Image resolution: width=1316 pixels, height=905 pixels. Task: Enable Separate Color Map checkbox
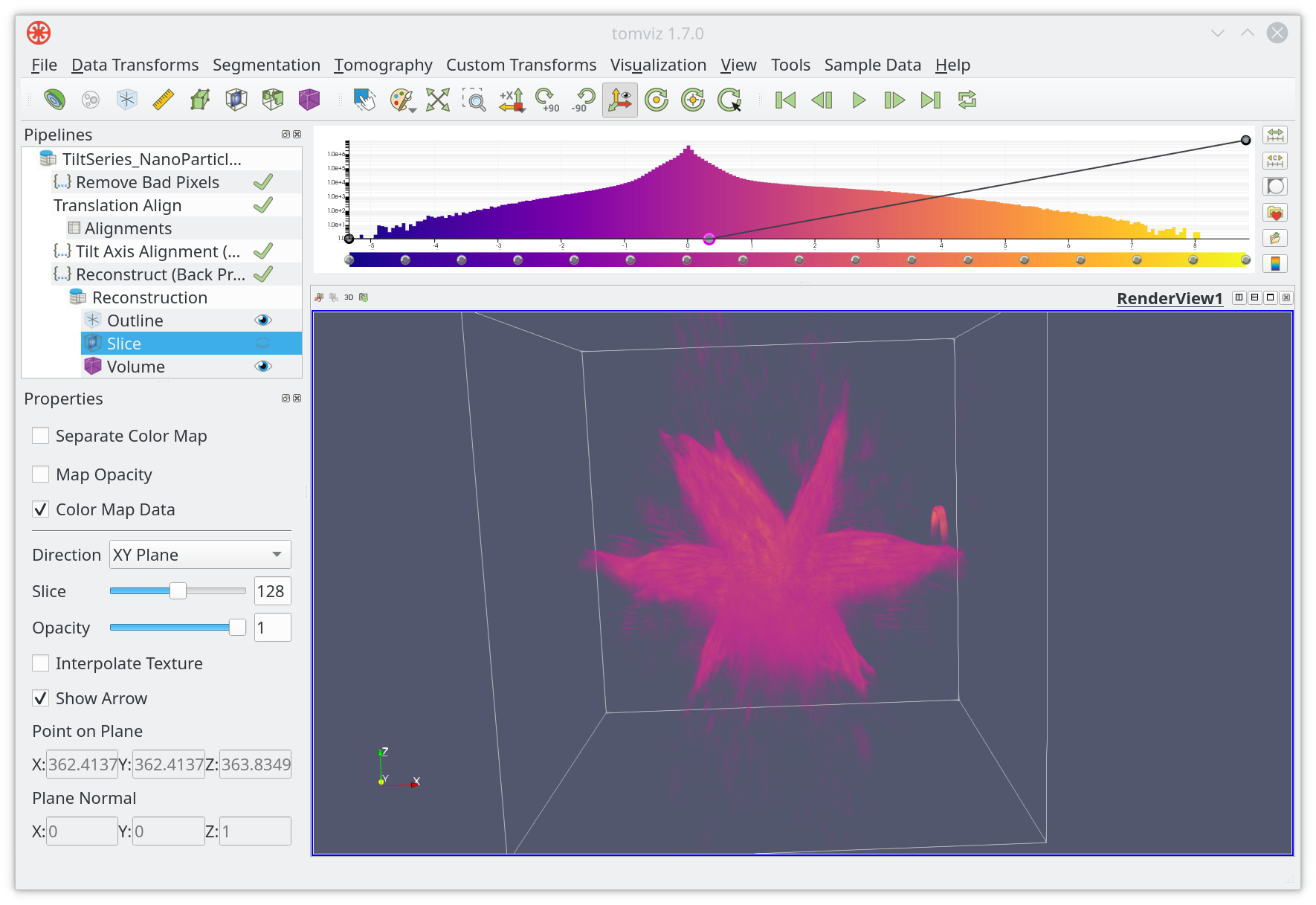pyautogui.click(x=41, y=436)
